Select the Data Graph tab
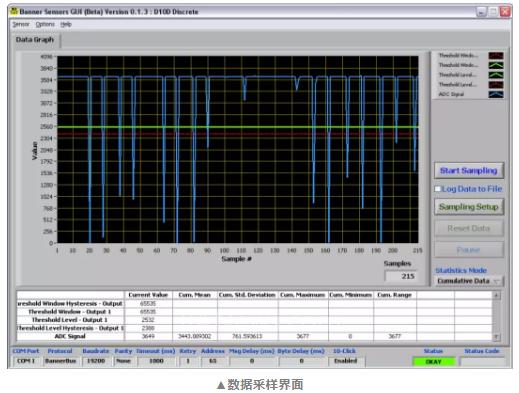Viewport: 519px width, 393px height. 35,40
